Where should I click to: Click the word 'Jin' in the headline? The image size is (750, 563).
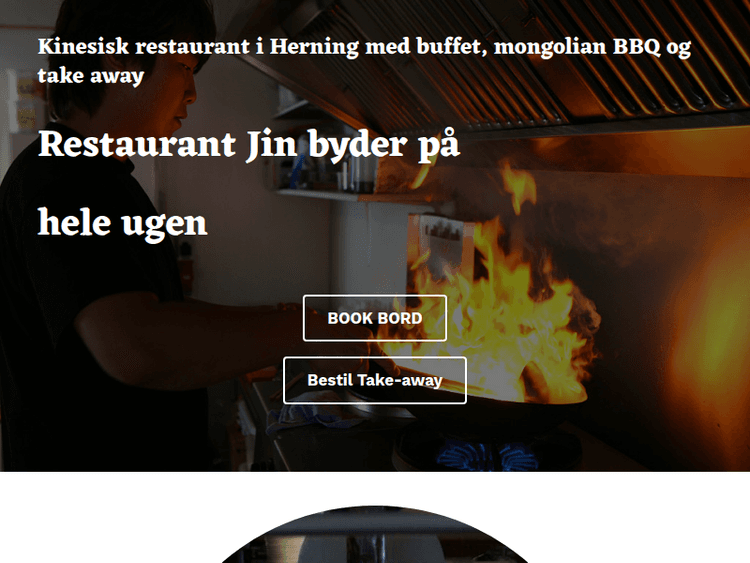271,145
